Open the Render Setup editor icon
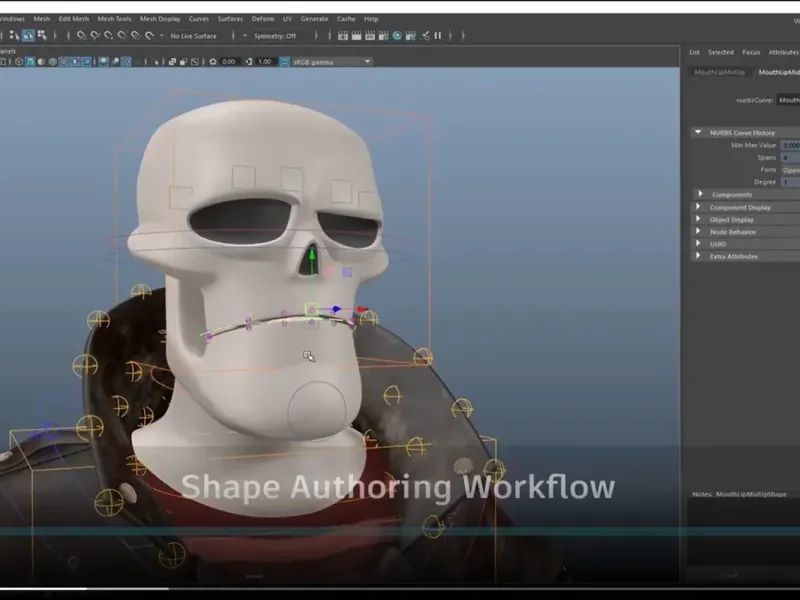 [410, 36]
